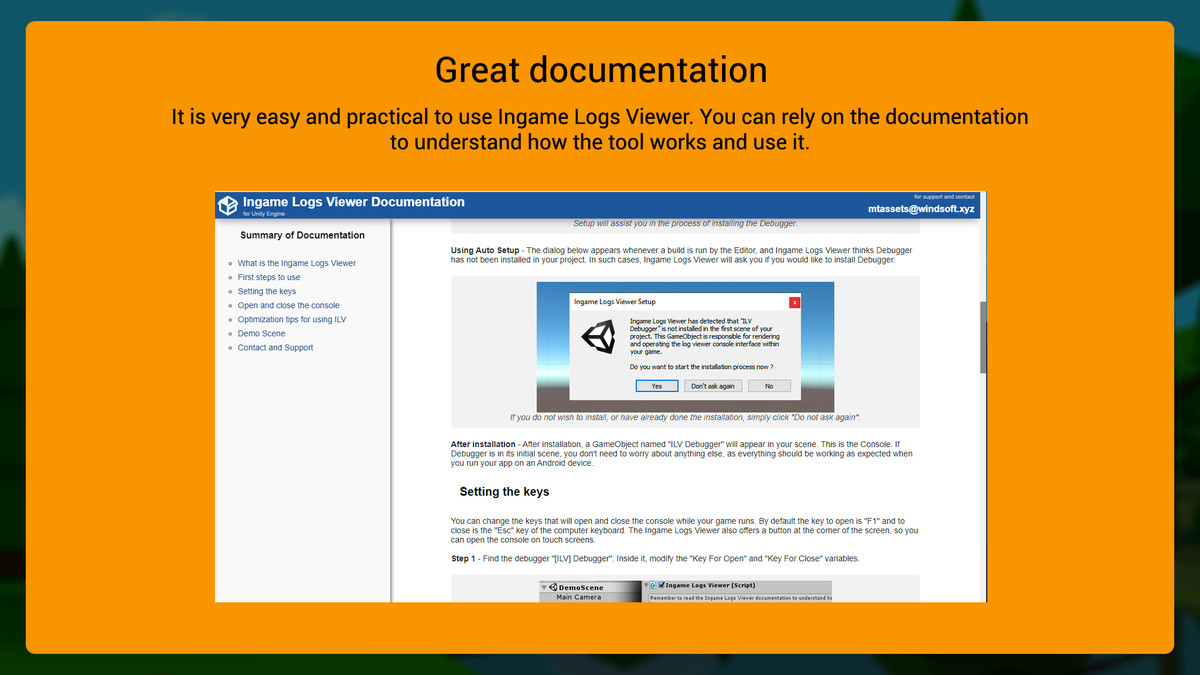Click Yes in the setup dialog
Screen dimensions: 1200x675
point(657,386)
